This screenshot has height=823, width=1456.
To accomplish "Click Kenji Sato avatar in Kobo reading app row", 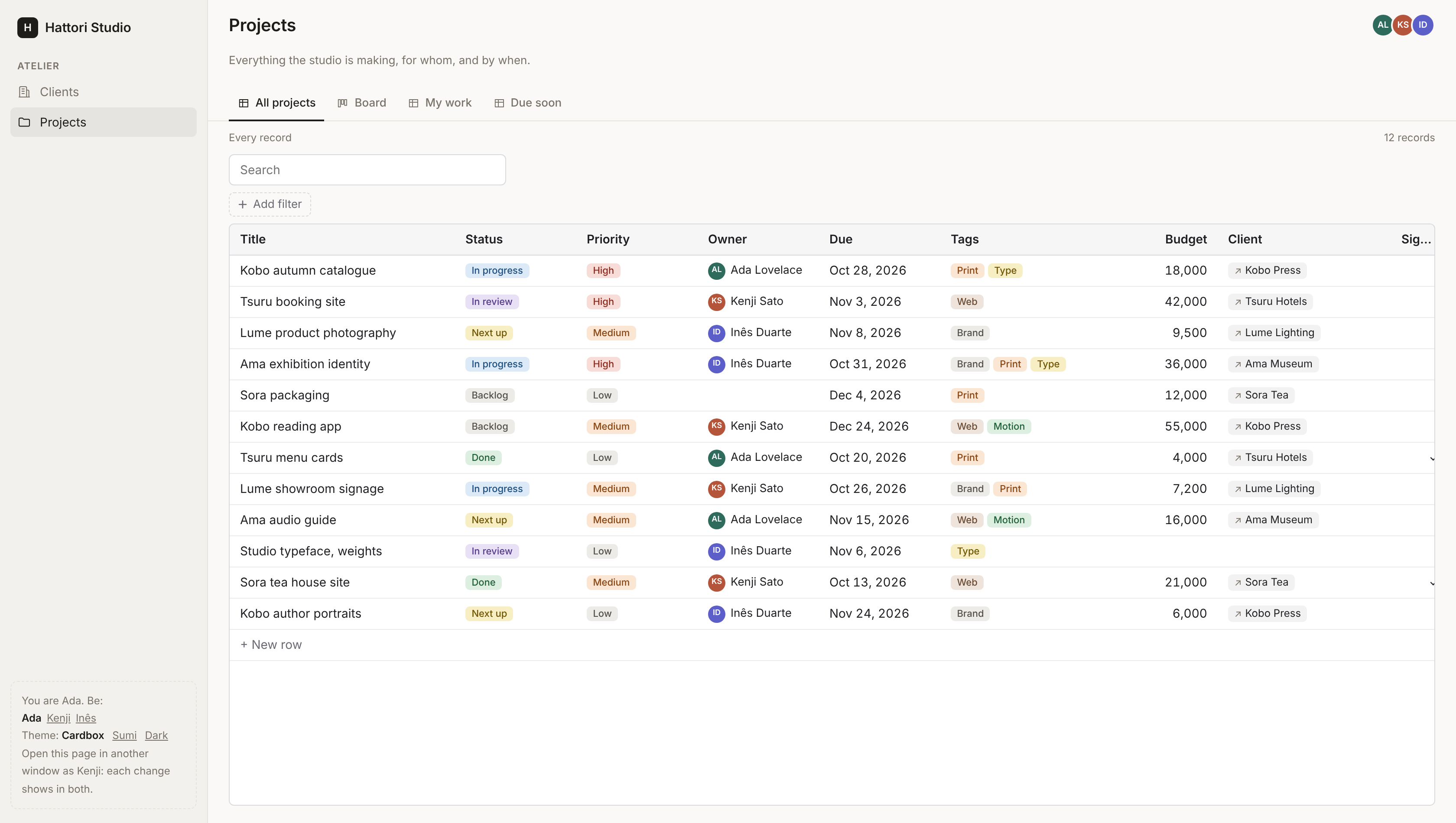I will click(x=716, y=426).
